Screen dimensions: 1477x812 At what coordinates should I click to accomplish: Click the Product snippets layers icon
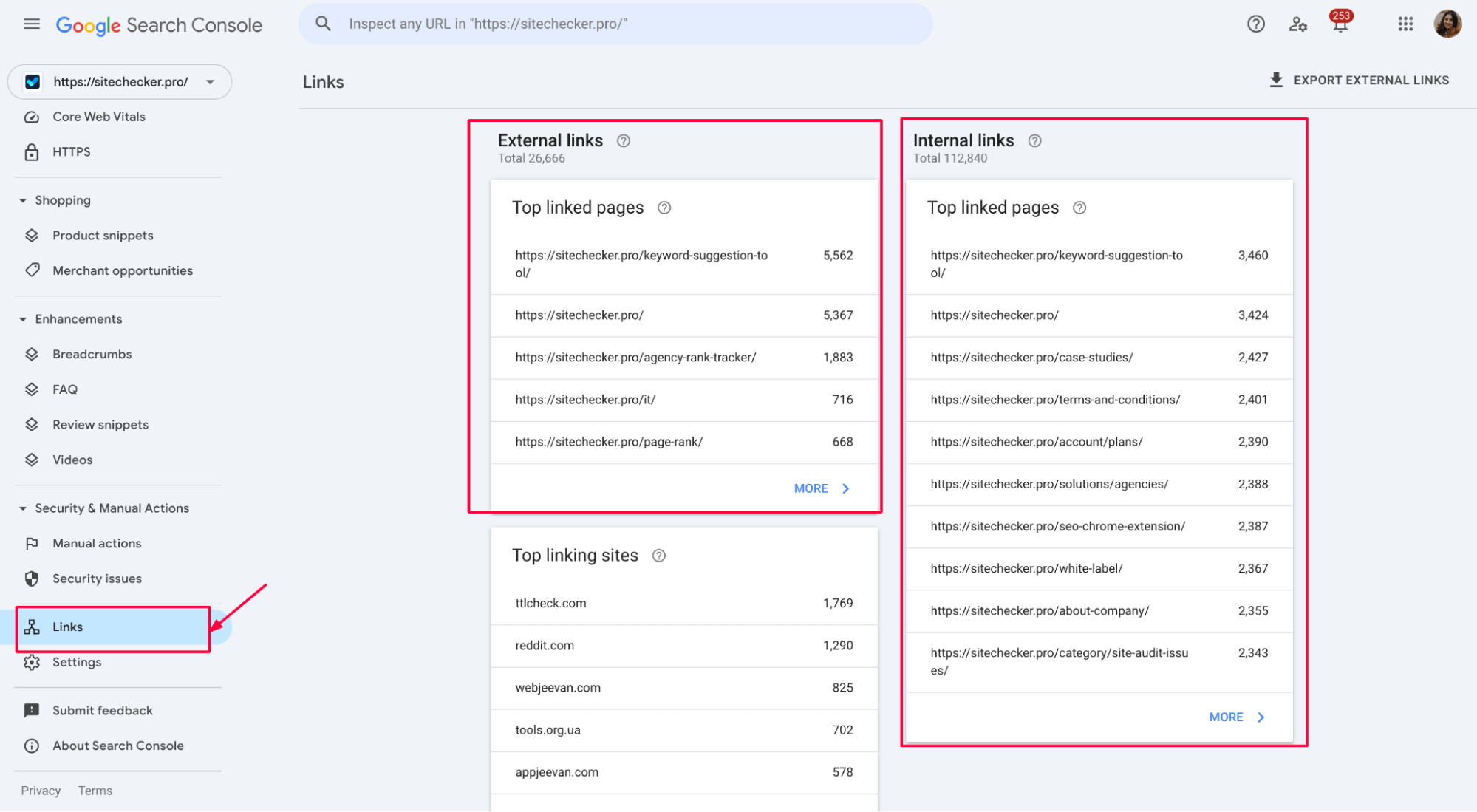(x=32, y=236)
